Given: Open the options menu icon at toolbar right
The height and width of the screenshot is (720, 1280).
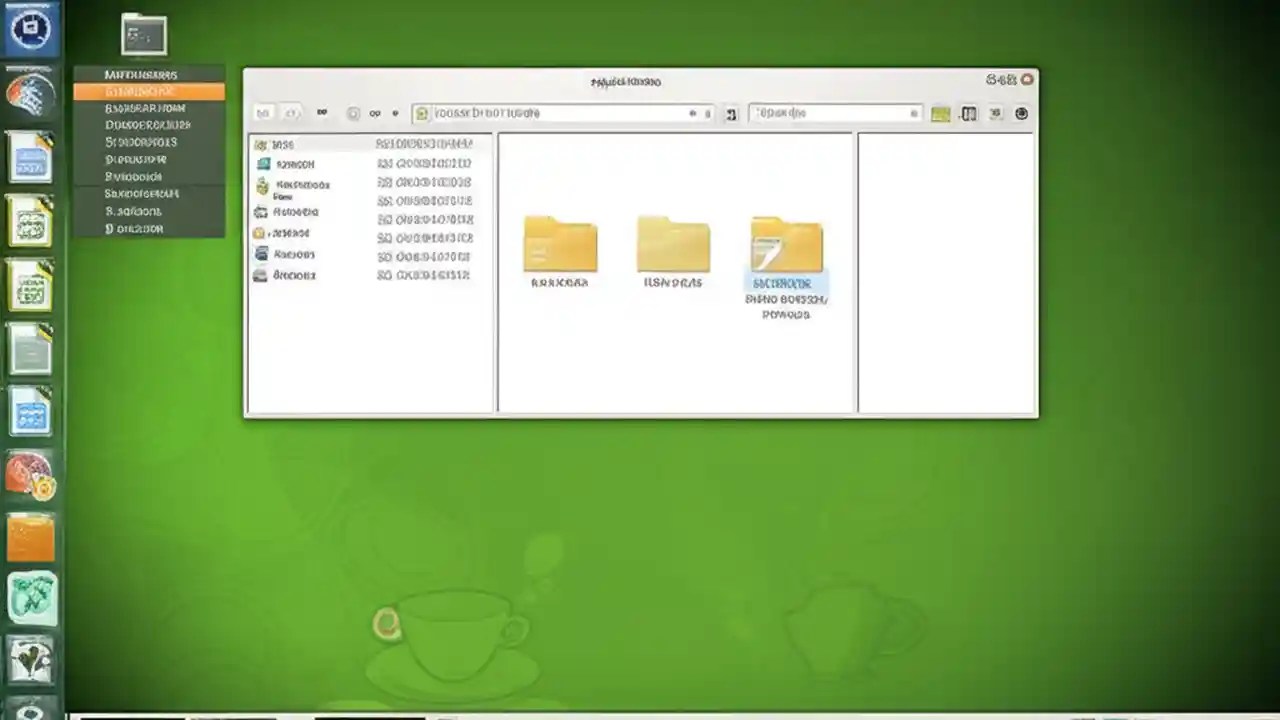Looking at the screenshot, I should (x=1021, y=113).
